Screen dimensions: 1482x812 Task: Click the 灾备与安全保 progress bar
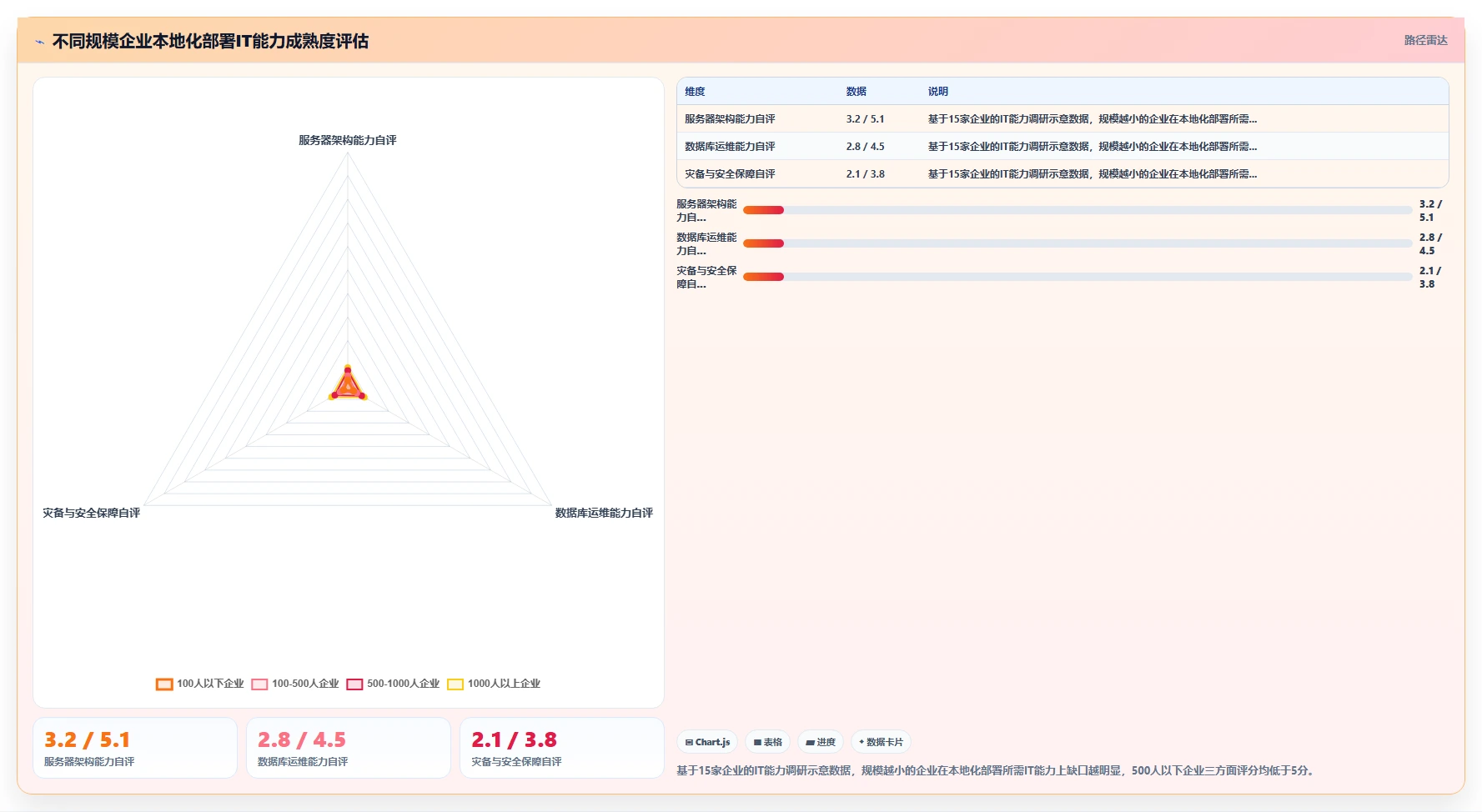click(1078, 277)
